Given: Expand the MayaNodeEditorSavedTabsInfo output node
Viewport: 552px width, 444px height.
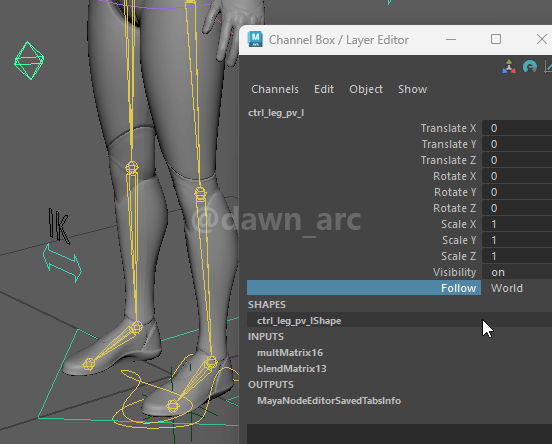Looking at the screenshot, I should tap(329, 401).
